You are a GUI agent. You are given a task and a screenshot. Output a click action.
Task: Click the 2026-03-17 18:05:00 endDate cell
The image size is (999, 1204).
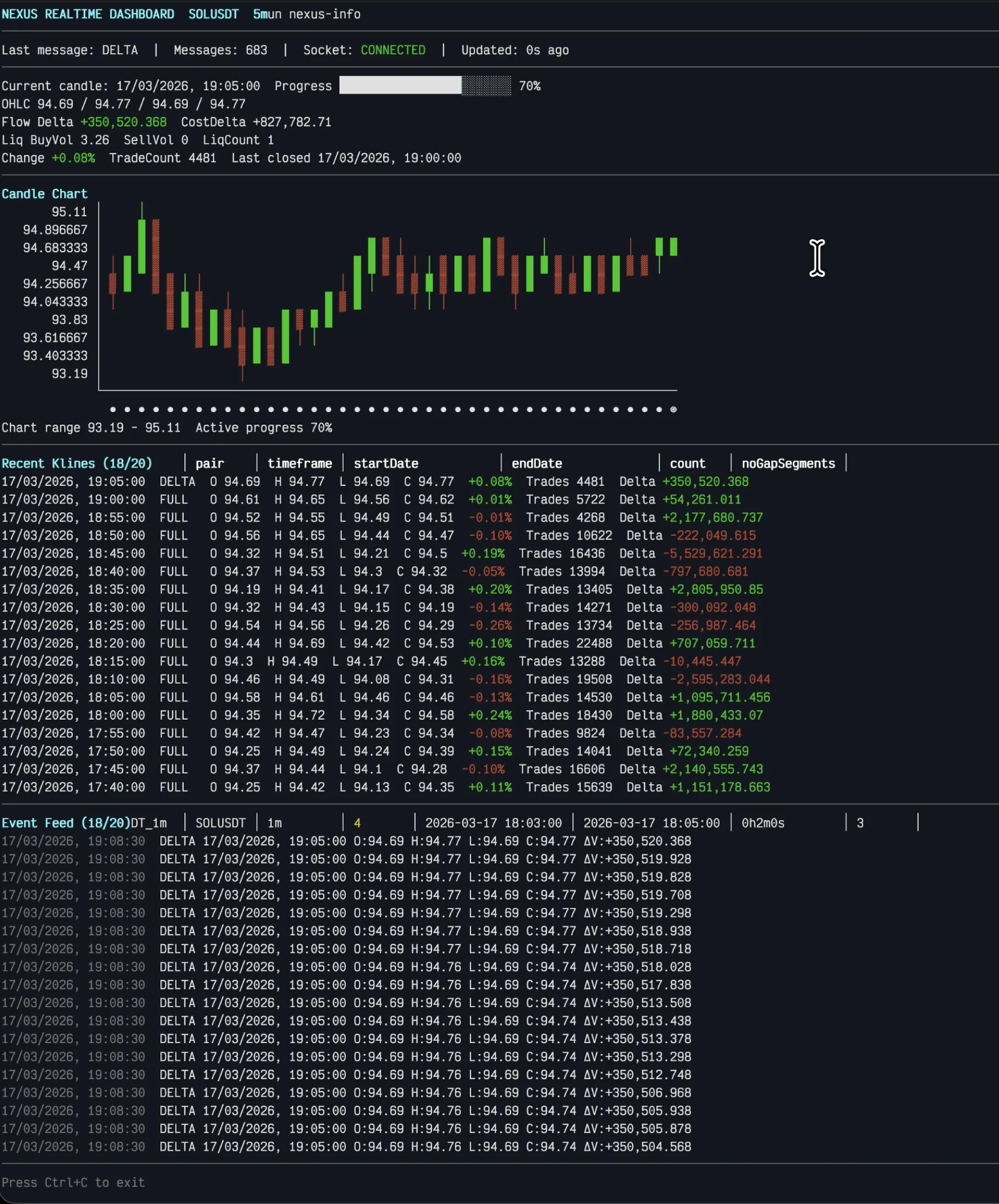coord(652,823)
